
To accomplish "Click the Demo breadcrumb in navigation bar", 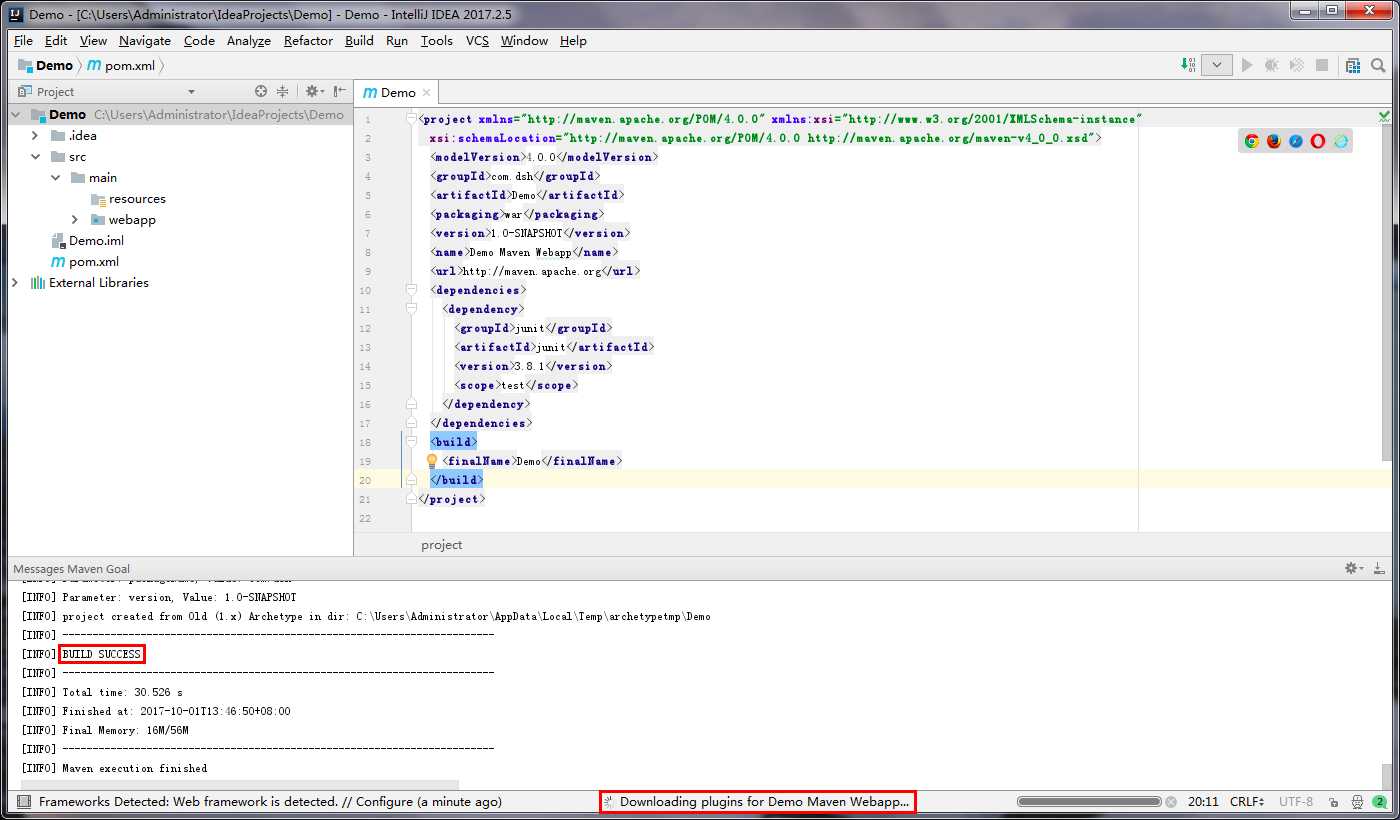I will click(x=46, y=65).
